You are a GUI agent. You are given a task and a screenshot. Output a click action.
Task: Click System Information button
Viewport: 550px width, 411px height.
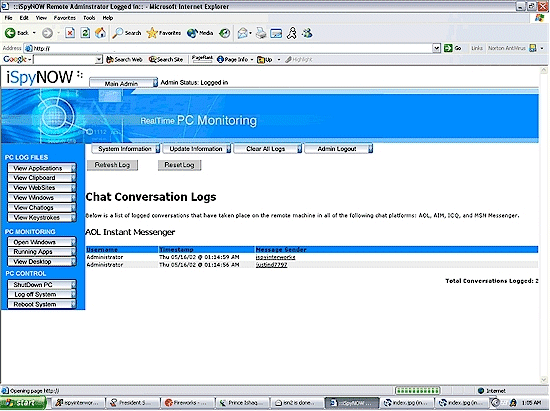[x=126, y=149]
